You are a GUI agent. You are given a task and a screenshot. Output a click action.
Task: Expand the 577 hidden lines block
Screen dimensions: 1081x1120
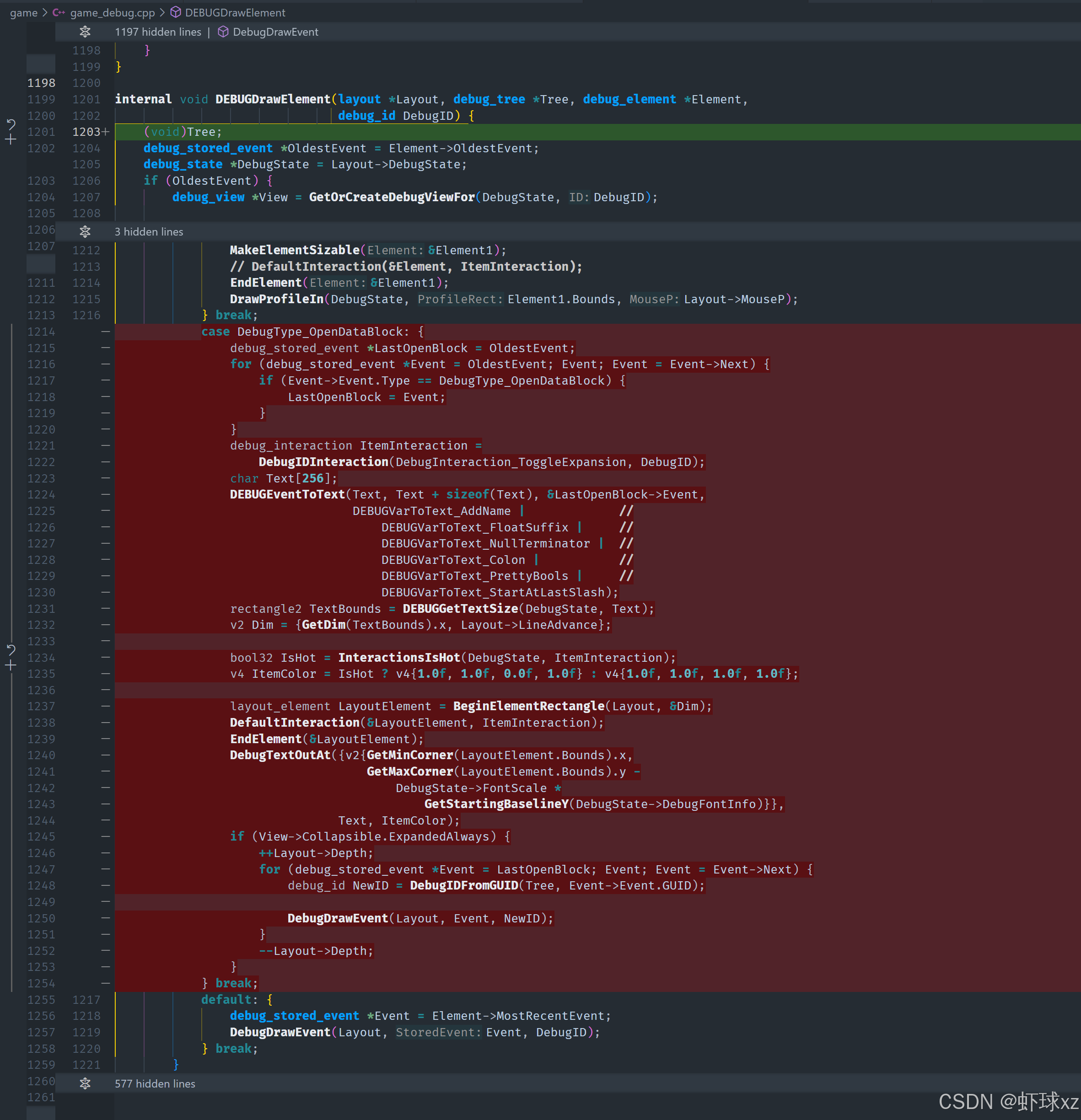pyautogui.click(x=85, y=1083)
